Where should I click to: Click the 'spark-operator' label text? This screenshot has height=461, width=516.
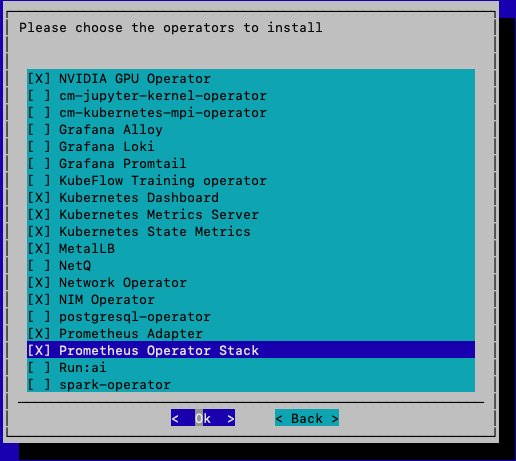point(115,385)
